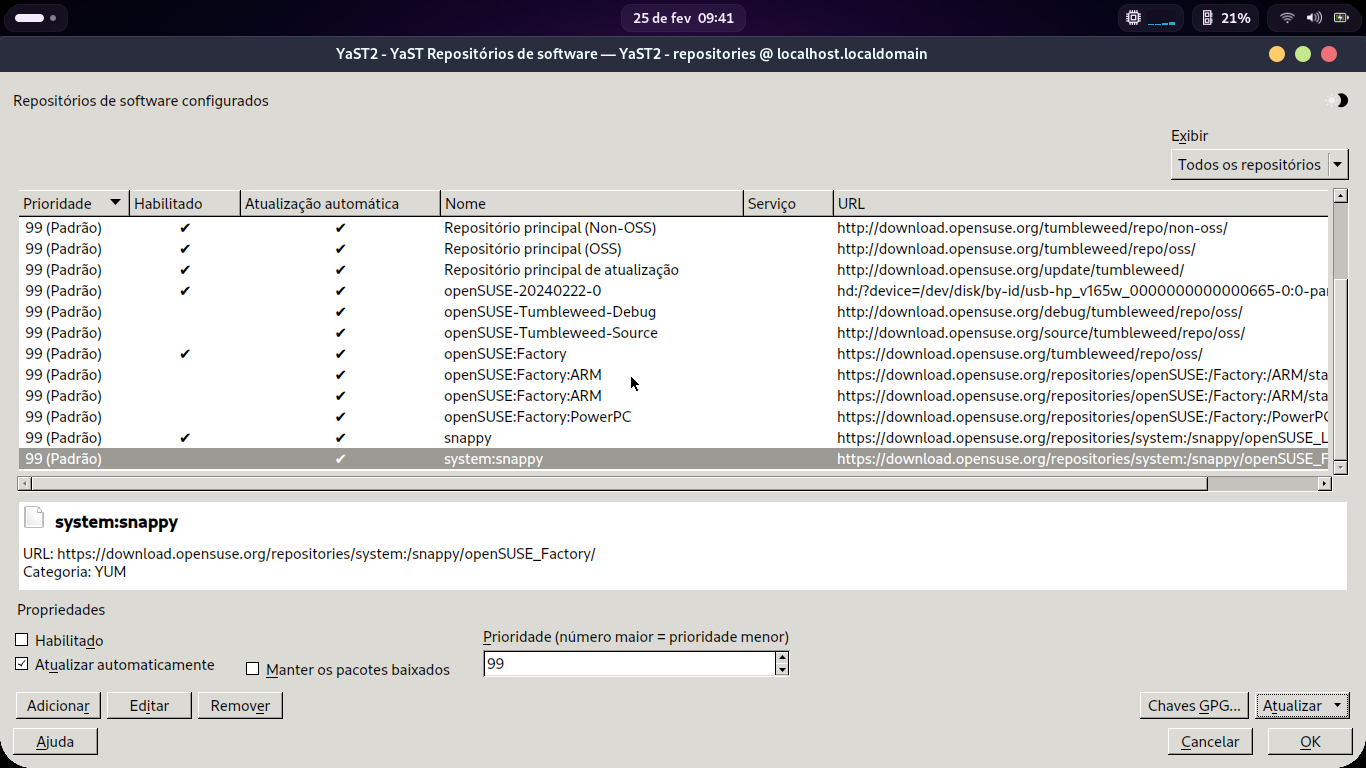Click the Prioridade number input field
Viewport: 1366px width, 768px height.
pos(628,663)
